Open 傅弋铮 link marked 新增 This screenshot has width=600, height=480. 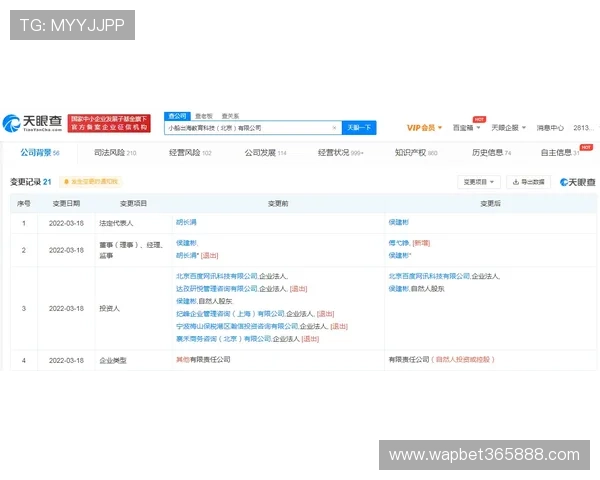point(399,243)
